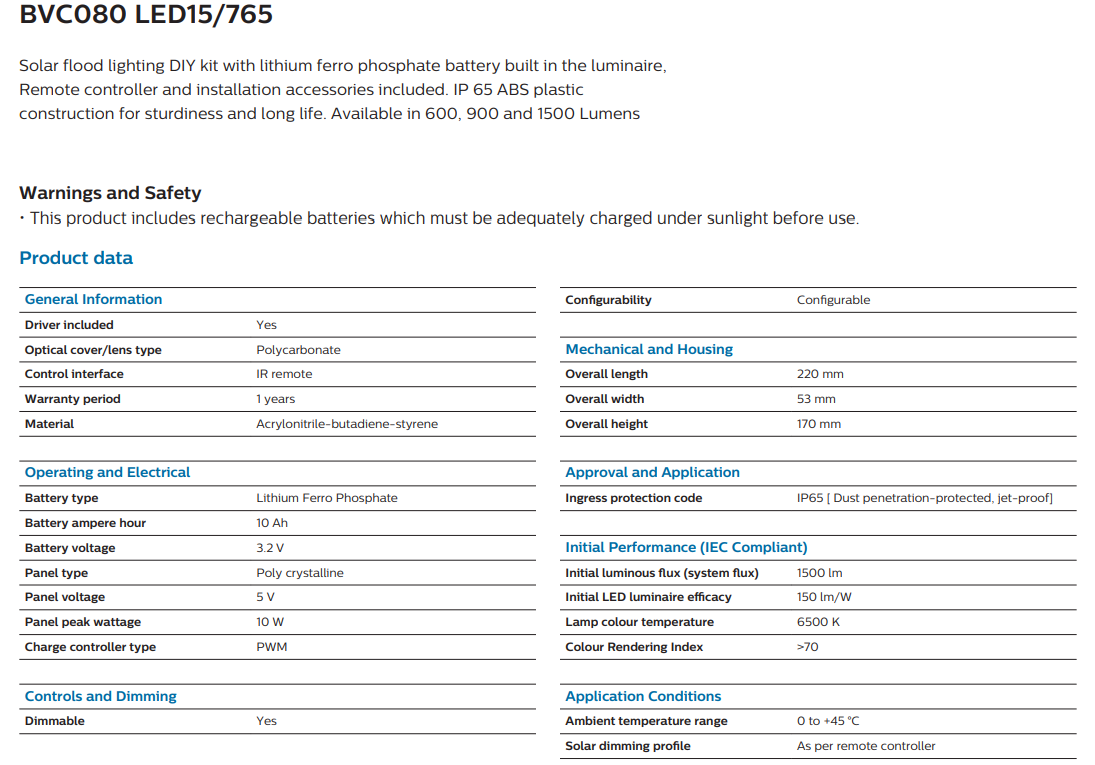Click the 150 lm/W efficacy value
1095x765 pixels.
pos(822,597)
